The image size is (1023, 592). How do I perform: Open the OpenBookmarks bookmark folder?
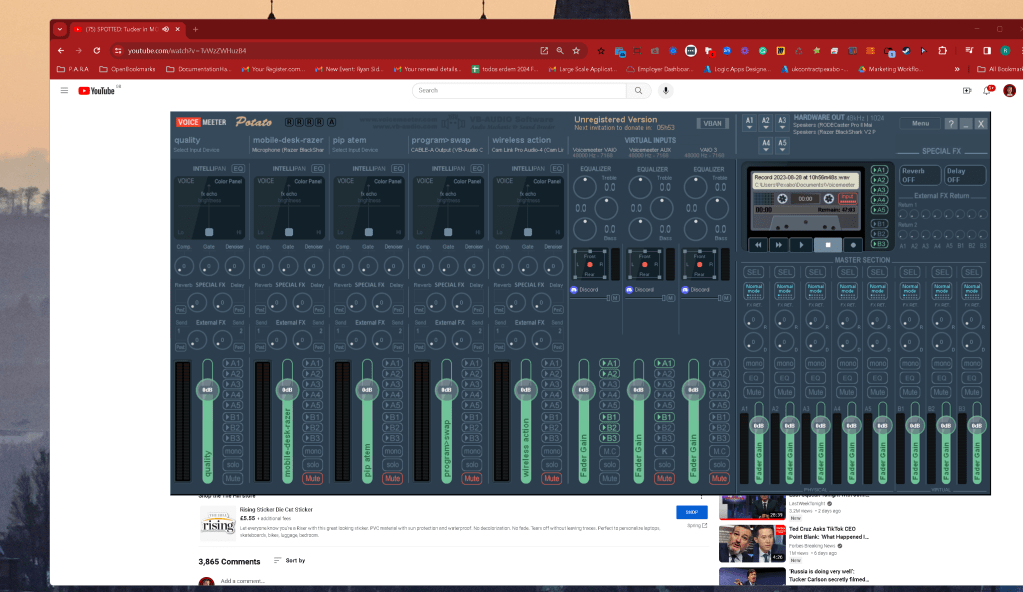127,69
